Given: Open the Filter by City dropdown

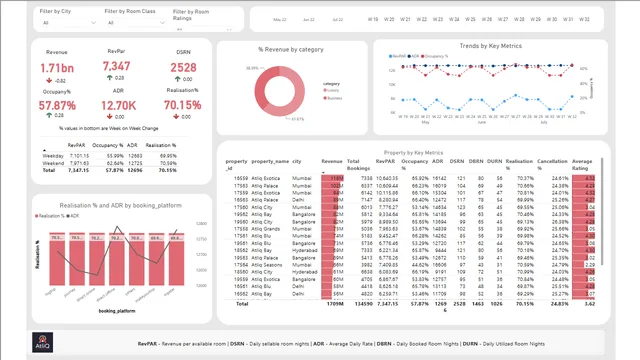Looking at the screenshot, I should (x=69, y=23).
